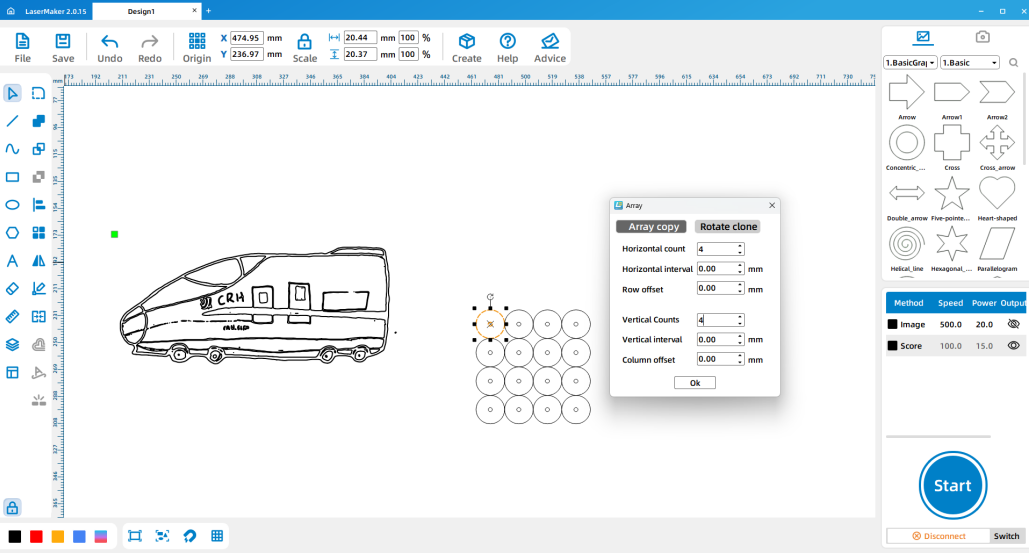Viewport: 1033px width, 554px height.
Task: Open the 1.BasicGraphics category dropdown
Action: [x=910, y=63]
